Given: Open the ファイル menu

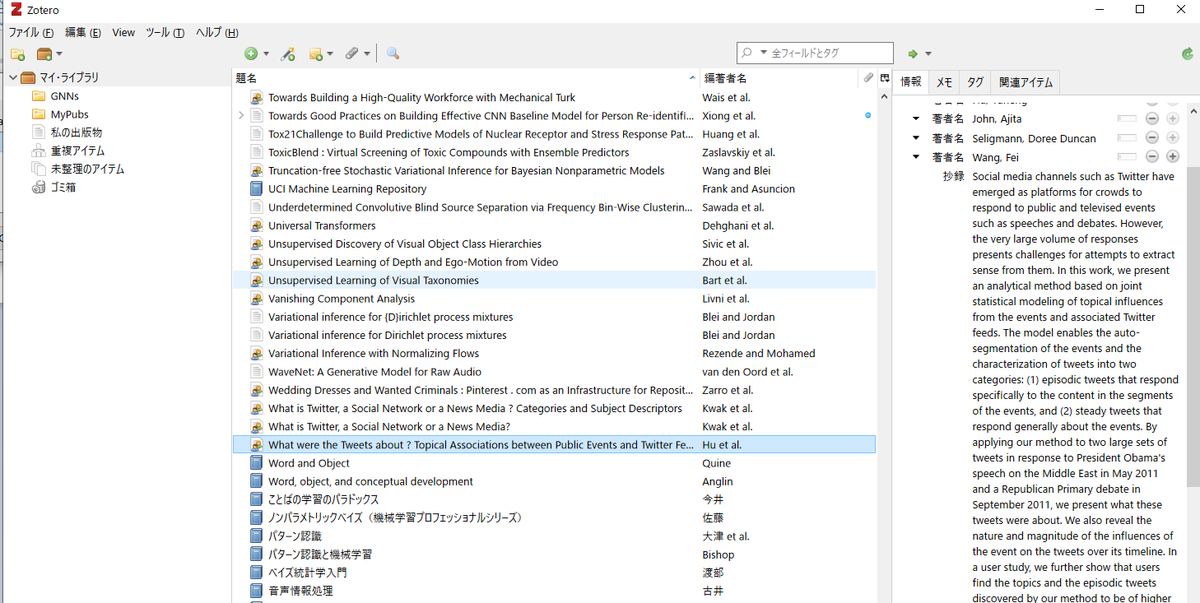Looking at the screenshot, I should [x=30, y=32].
